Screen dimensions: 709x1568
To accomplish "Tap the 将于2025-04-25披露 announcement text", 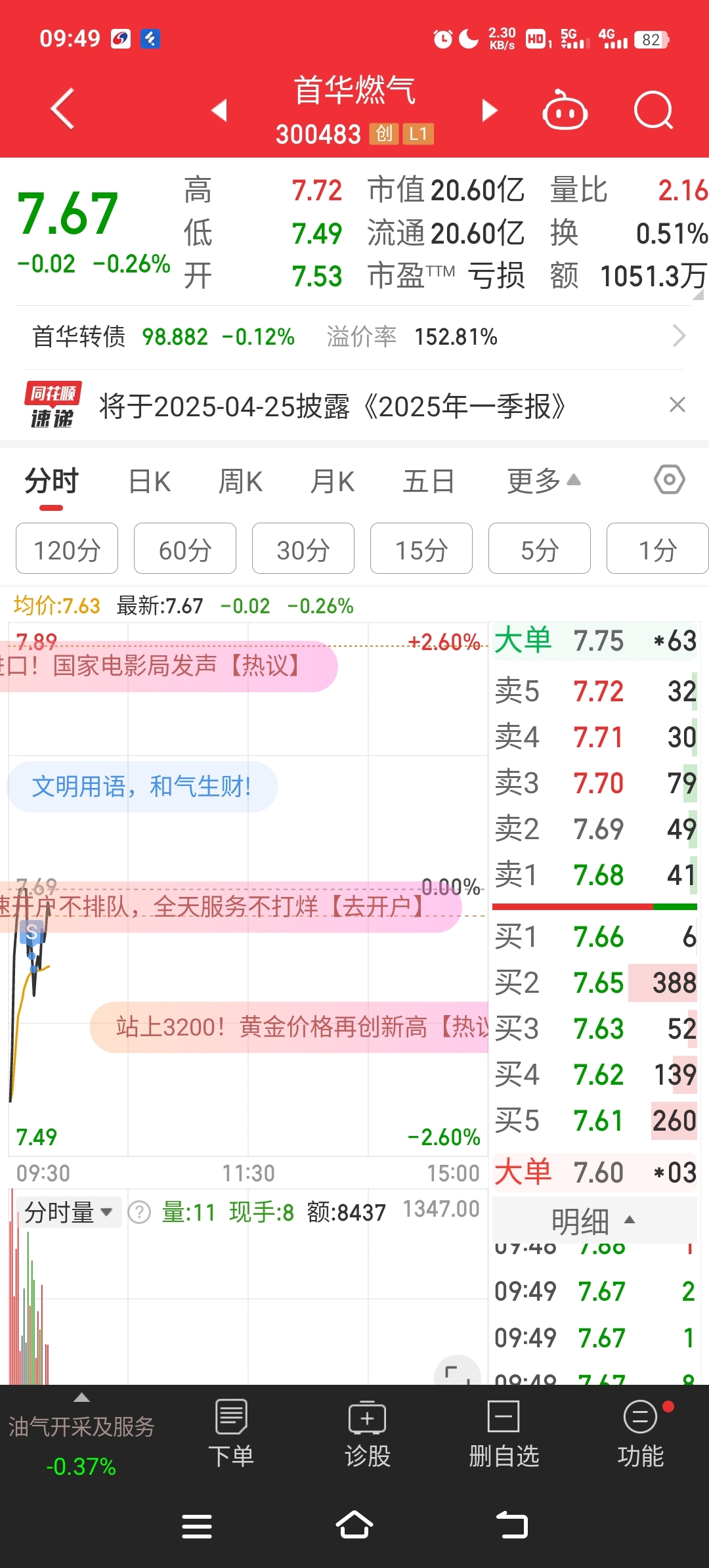I will (332, 406).
